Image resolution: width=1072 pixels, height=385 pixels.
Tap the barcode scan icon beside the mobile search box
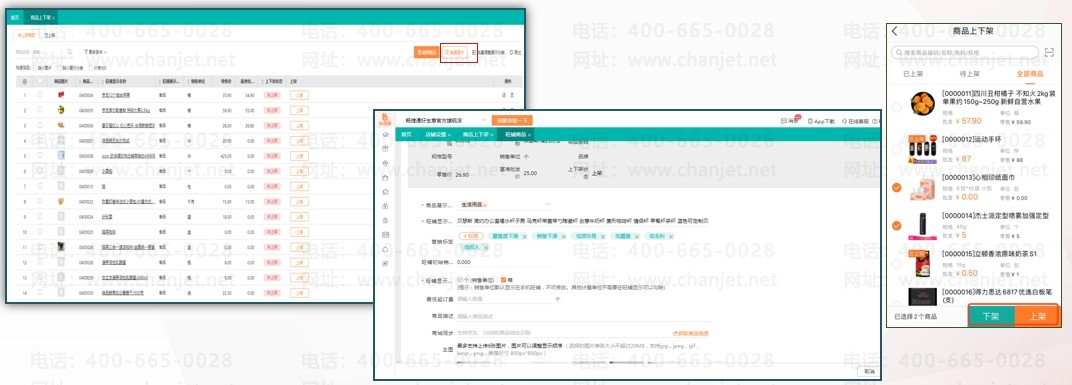point(1049,52)
